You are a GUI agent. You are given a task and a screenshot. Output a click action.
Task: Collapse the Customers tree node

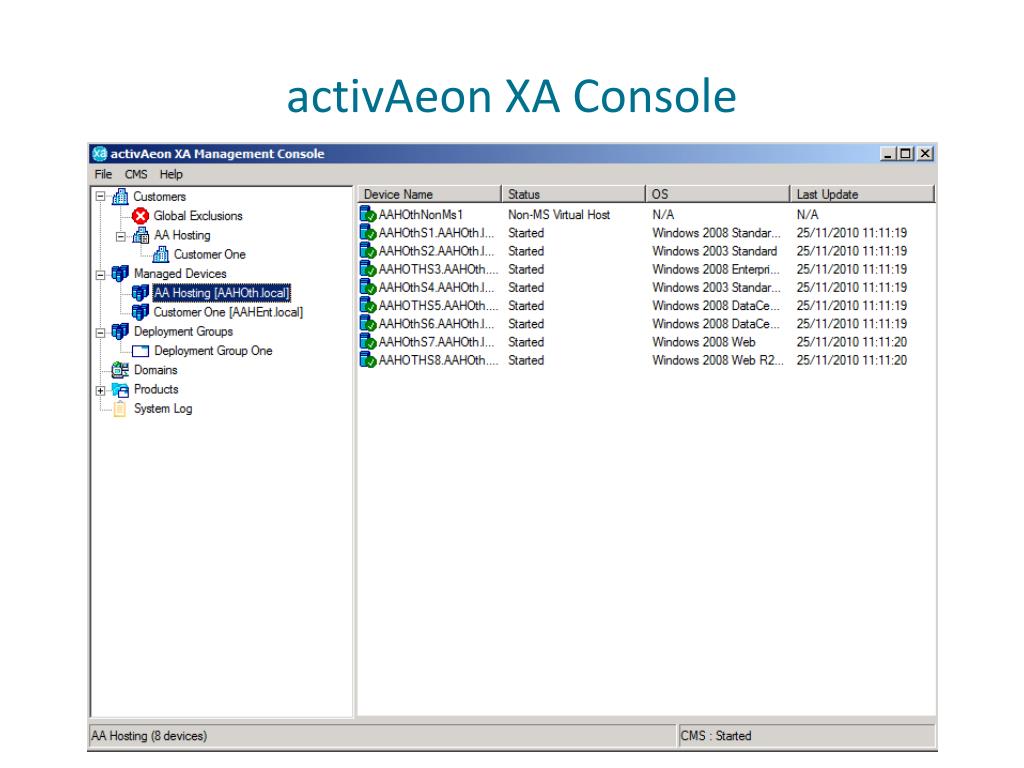point(100,197)
